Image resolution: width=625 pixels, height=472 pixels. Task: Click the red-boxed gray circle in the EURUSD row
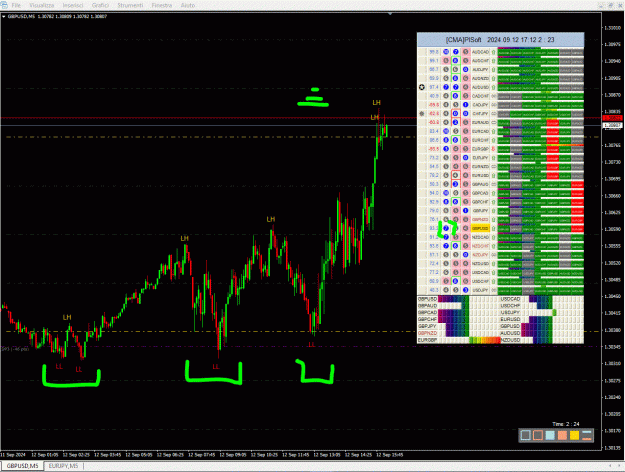[x=456, y=175]
